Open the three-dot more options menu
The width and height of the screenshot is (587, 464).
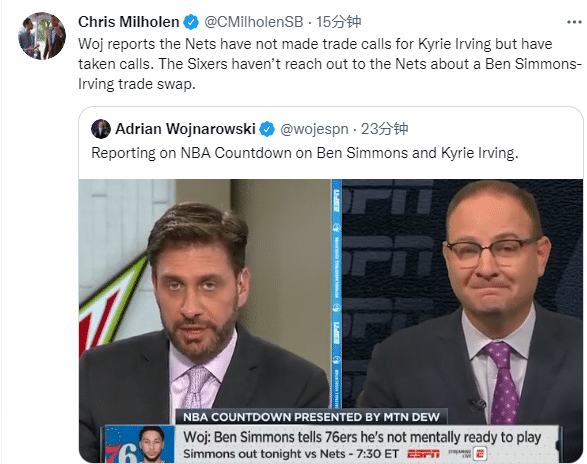click(x=574, y=22)
